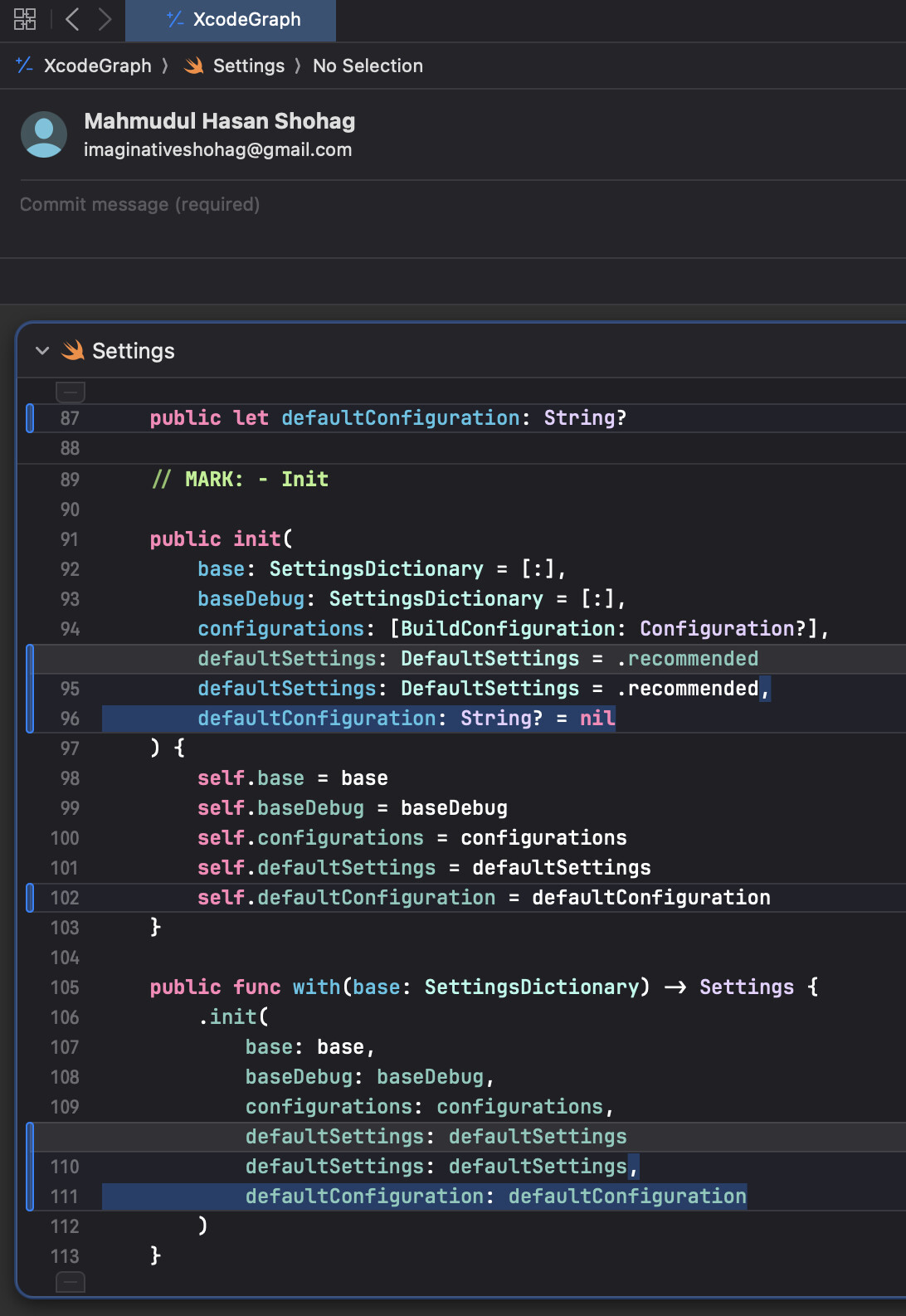This screenshot has width=906, height=1316.
Task: Click the baseDebug: SettingsDictionary parameter line
Action: coord(412,599)
